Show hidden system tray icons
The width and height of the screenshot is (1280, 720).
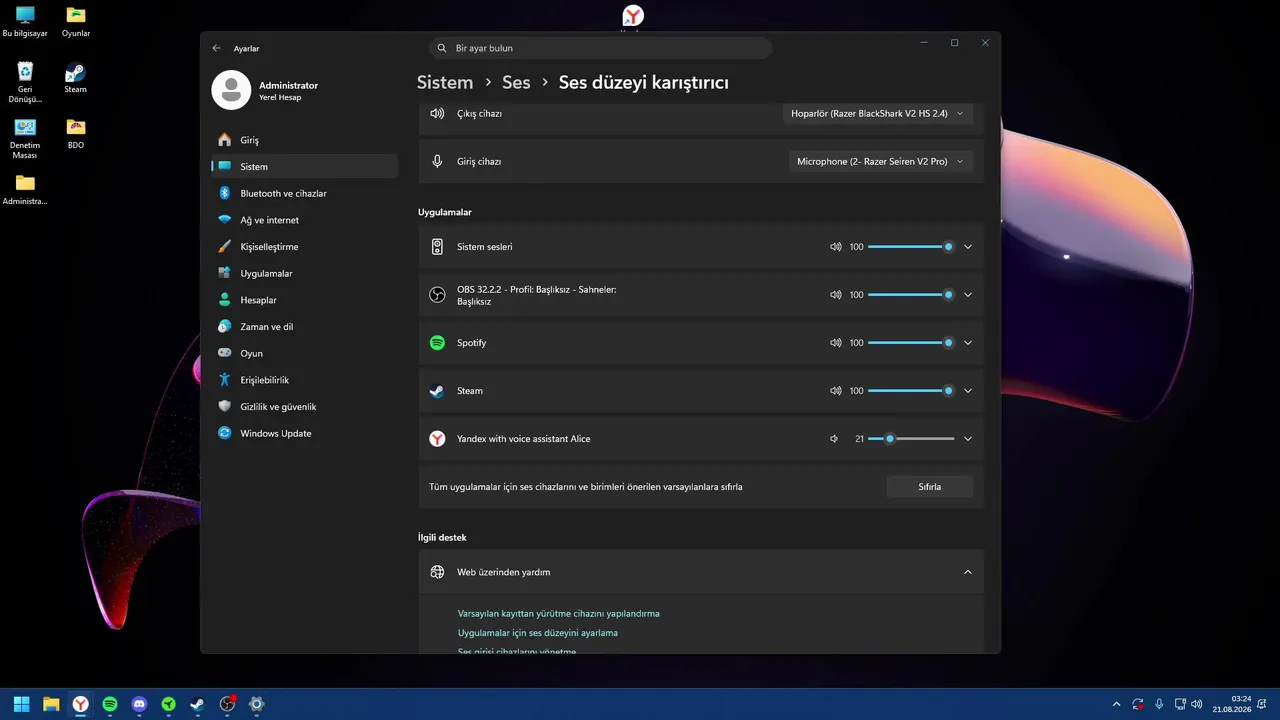tap(1116, 704)
